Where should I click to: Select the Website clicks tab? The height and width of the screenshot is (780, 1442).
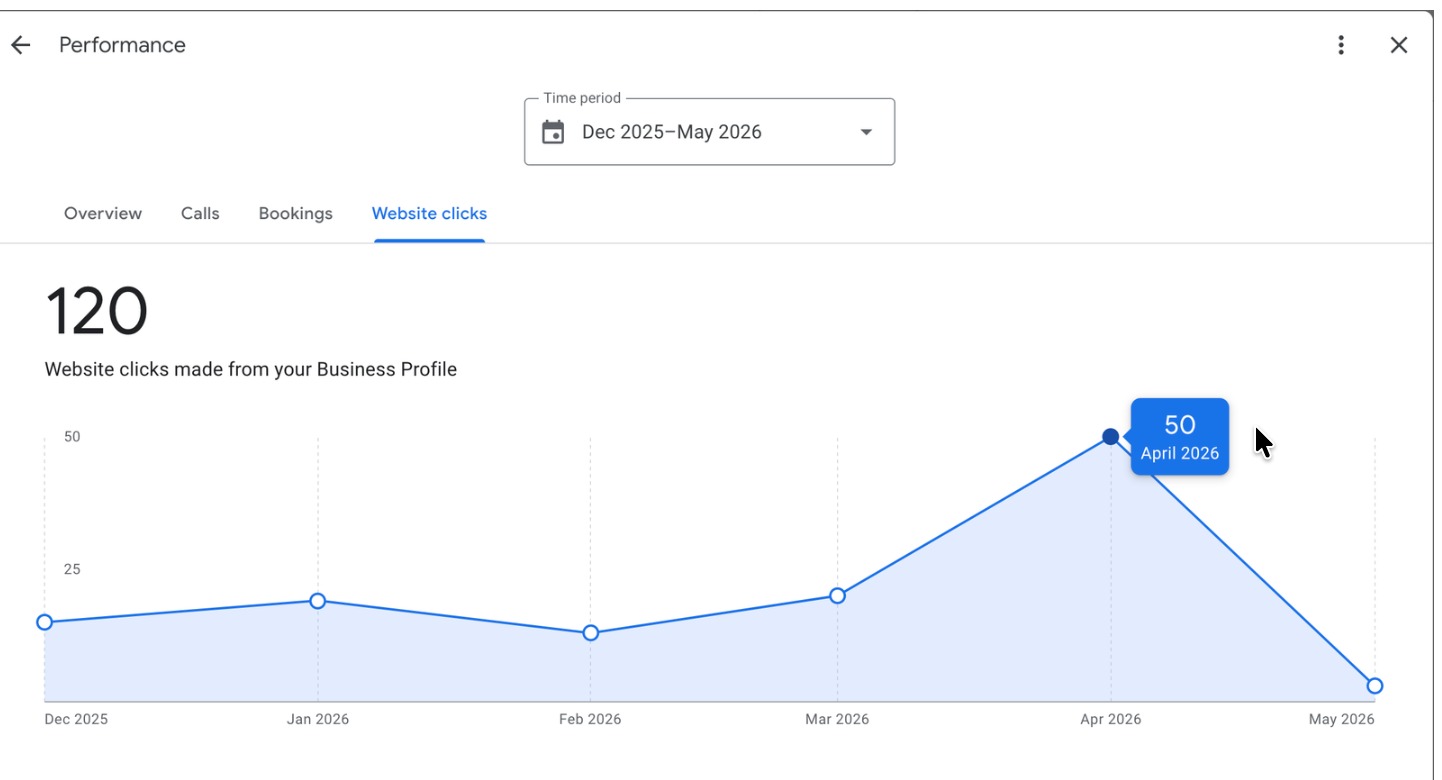(x=429, y=213)
